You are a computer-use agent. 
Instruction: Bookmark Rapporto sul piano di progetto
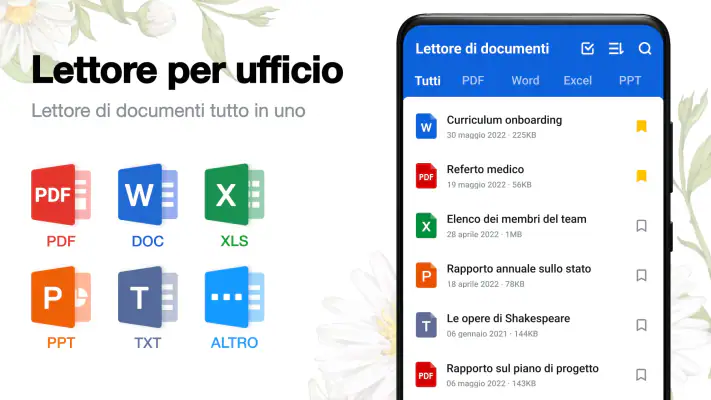[641, 375]
